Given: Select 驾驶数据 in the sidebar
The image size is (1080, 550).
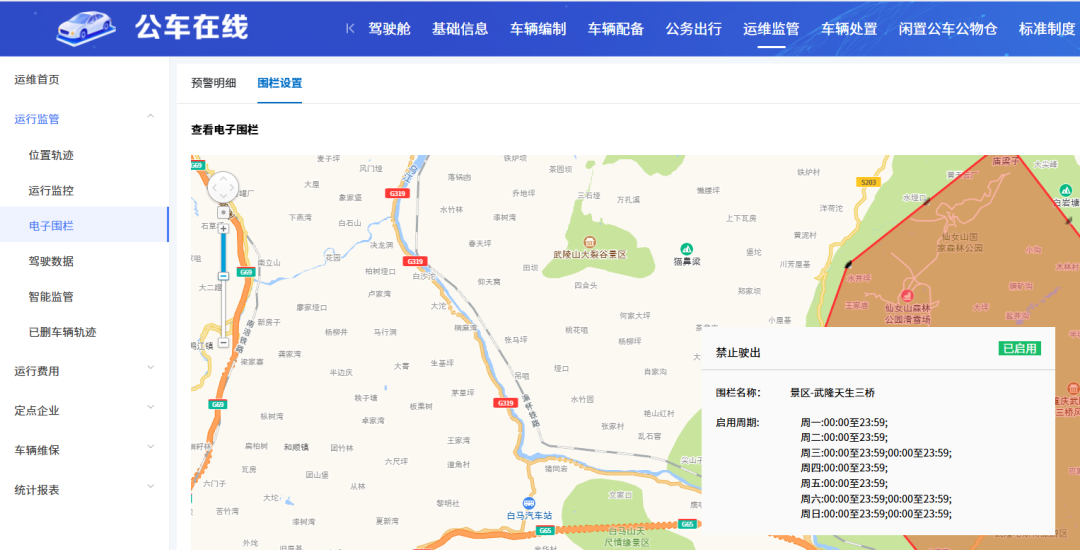Looking at the screenshot, I should (51, 261).
